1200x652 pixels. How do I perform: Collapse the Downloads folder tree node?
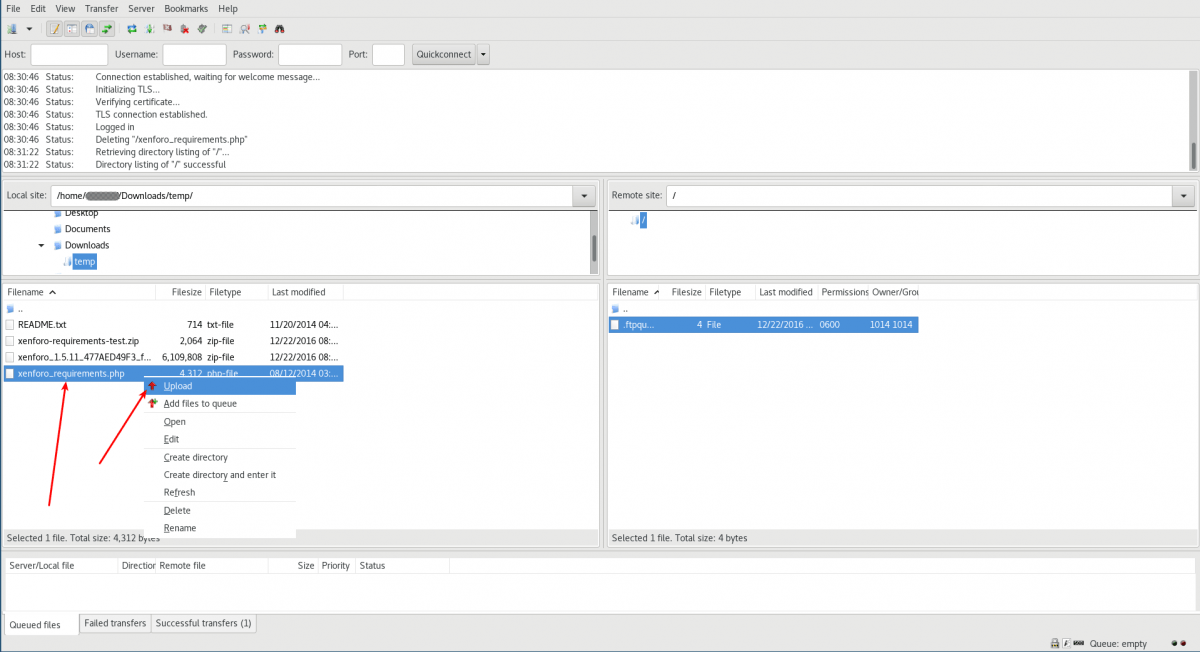41,245
